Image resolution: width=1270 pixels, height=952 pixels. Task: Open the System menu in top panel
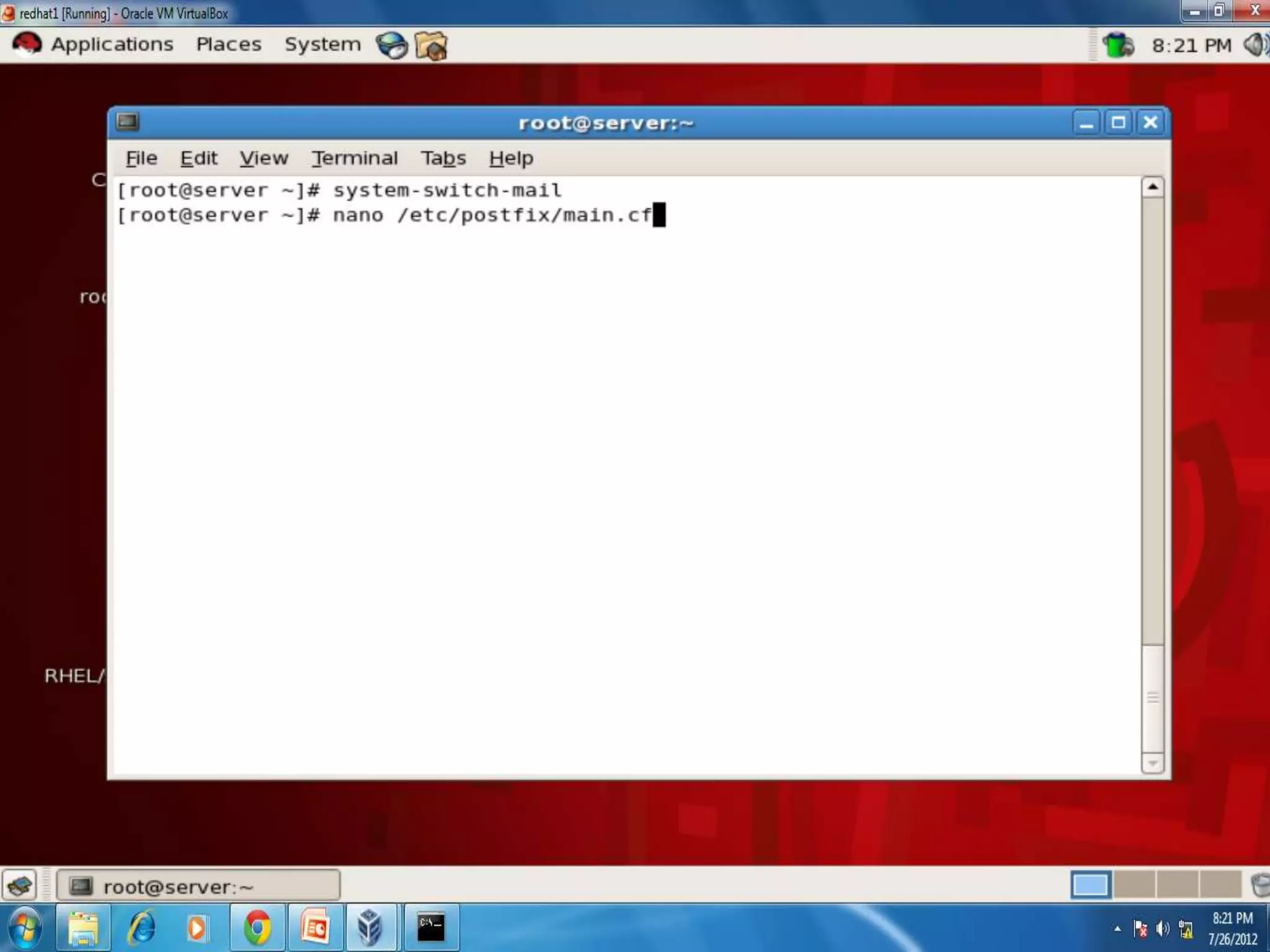322,45
